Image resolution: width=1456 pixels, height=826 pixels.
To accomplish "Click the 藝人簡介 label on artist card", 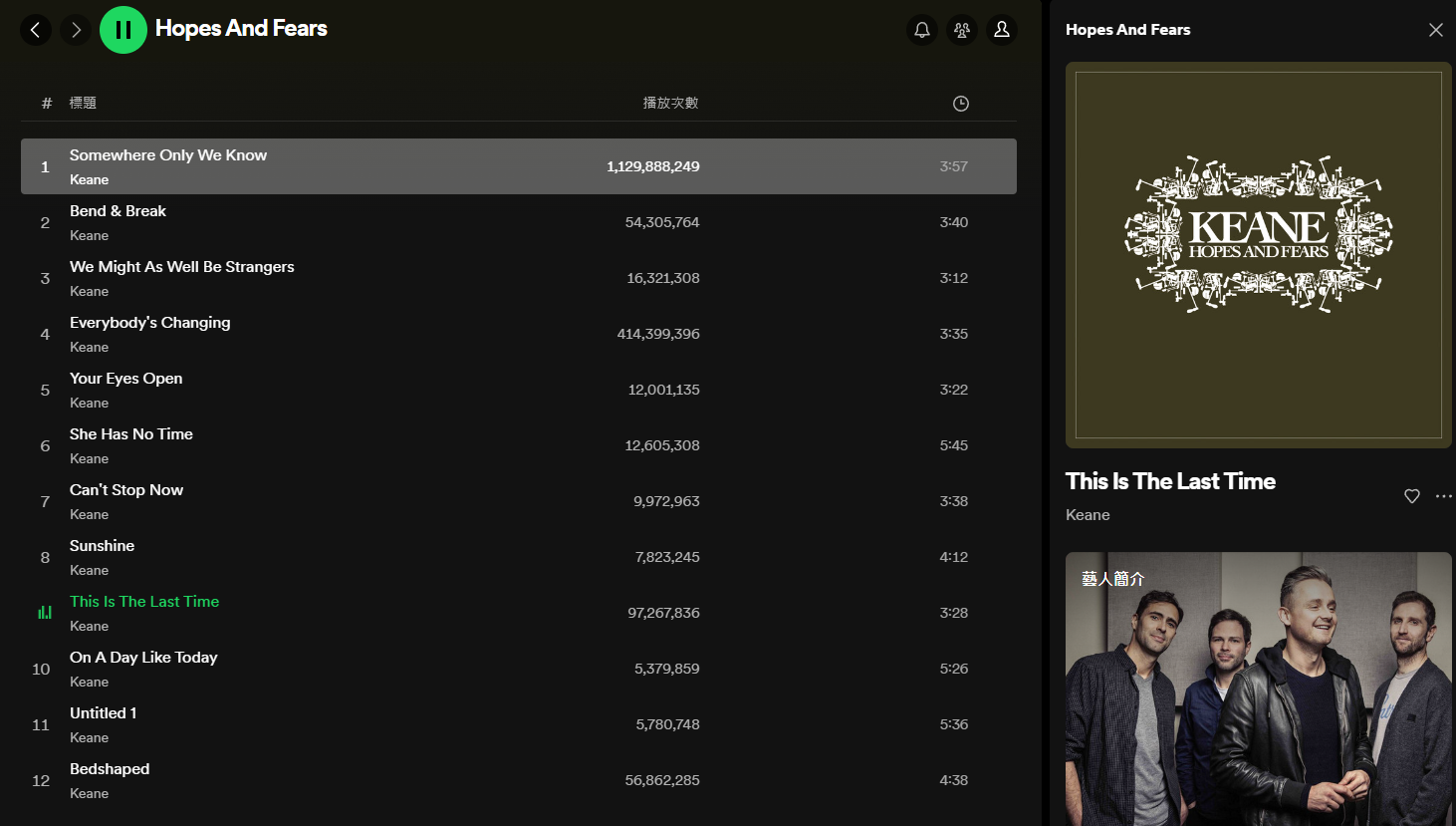I will [x=1113, y=579].
